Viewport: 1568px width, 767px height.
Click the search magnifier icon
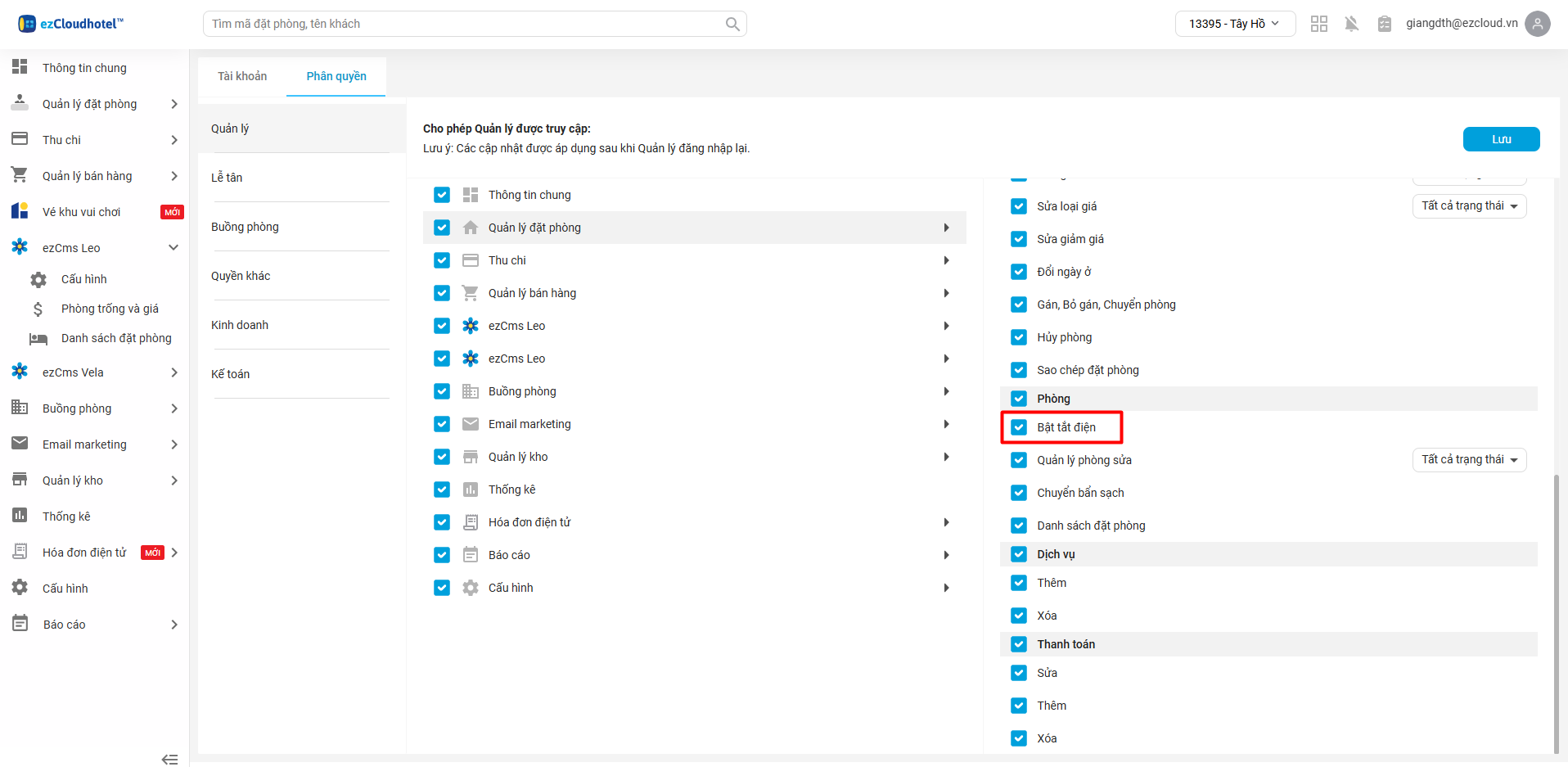(x=732, y=24)
